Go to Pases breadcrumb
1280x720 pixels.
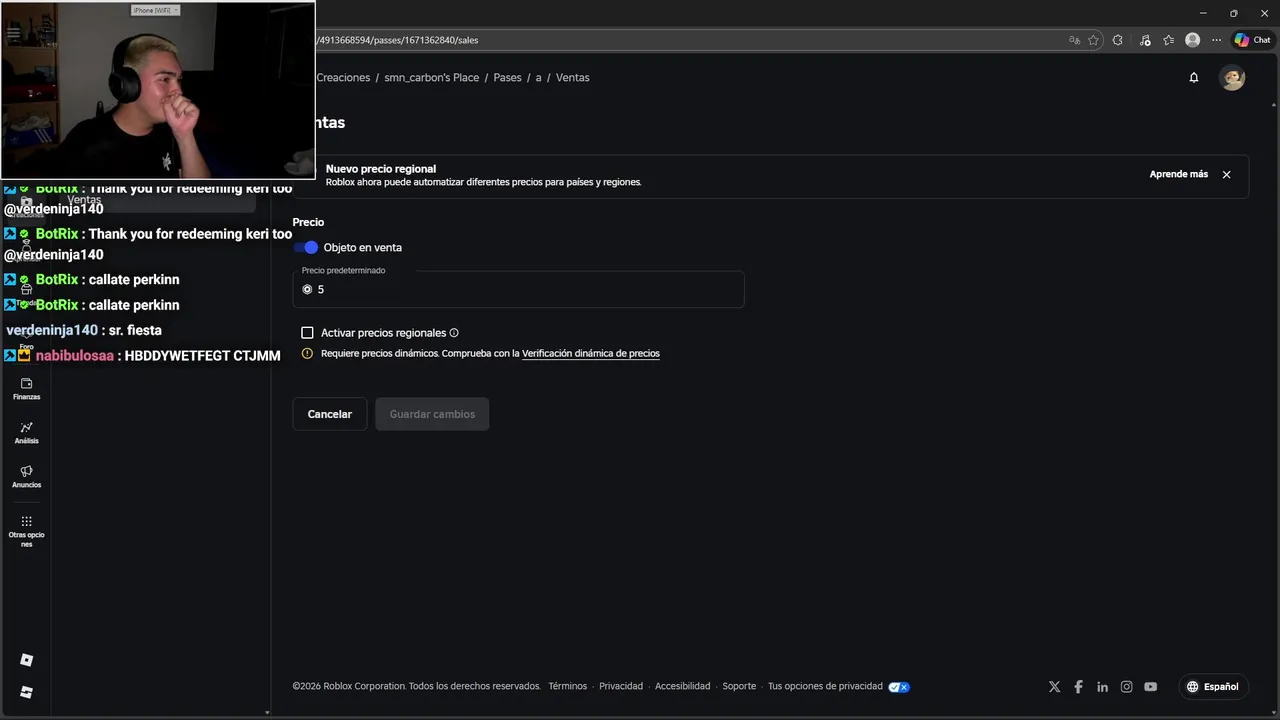tap(507, 77)
